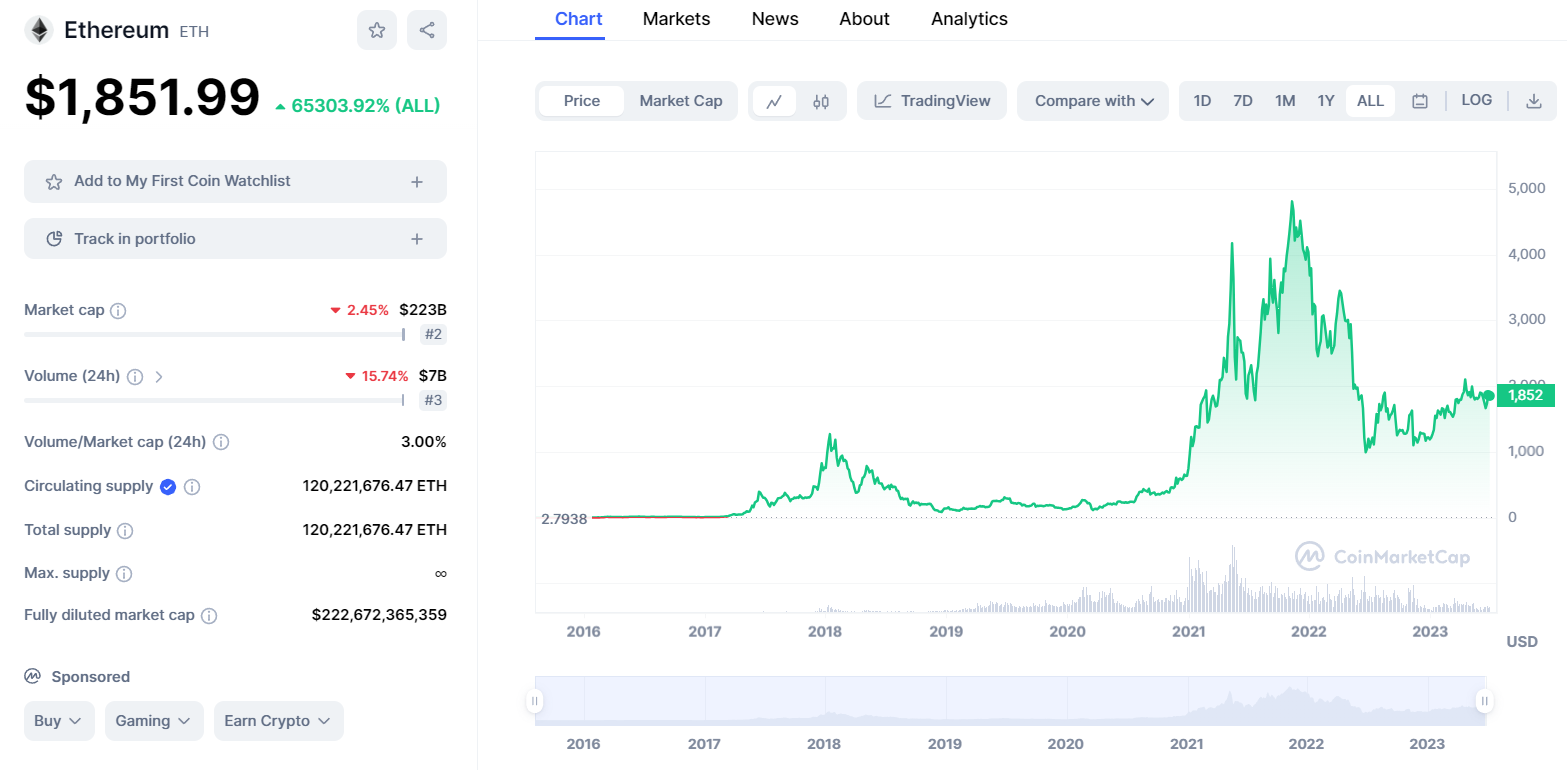Click the 2.7938 starting price label
This screenshot has height=770, width=1567.
pos(564,518)
